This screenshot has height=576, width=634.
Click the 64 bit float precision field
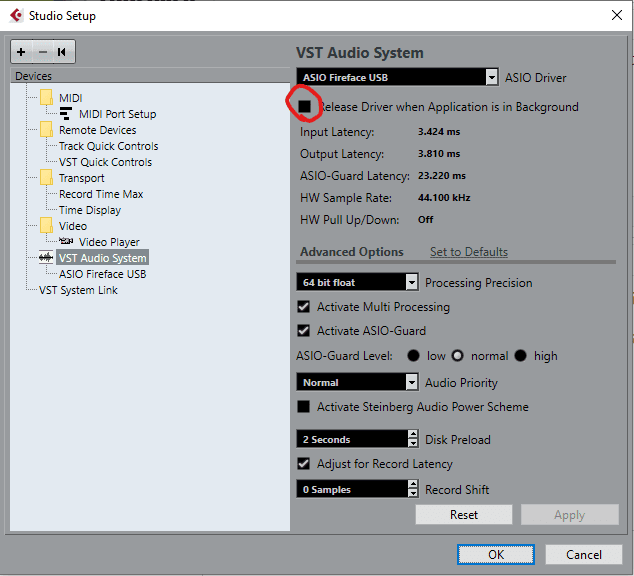coord(351,282)
